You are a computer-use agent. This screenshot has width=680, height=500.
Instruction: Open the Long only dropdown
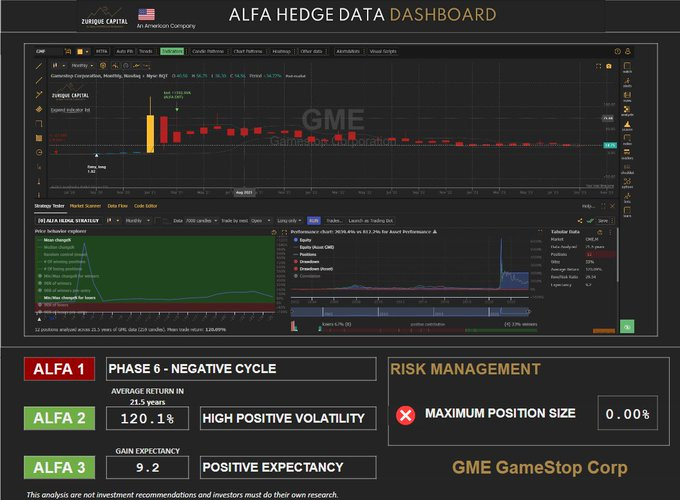289,221
